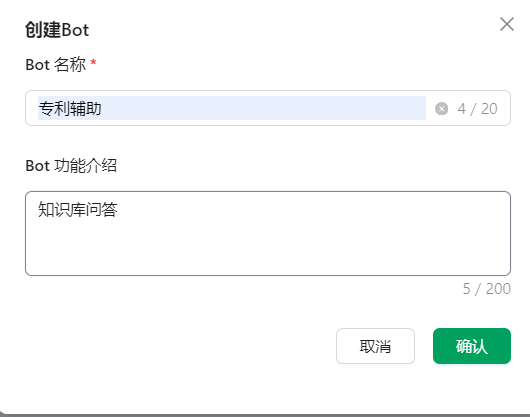Click the 创建Bot dialog title
Image resolution: width=530 pixels, height=417 pixels.
57,30
